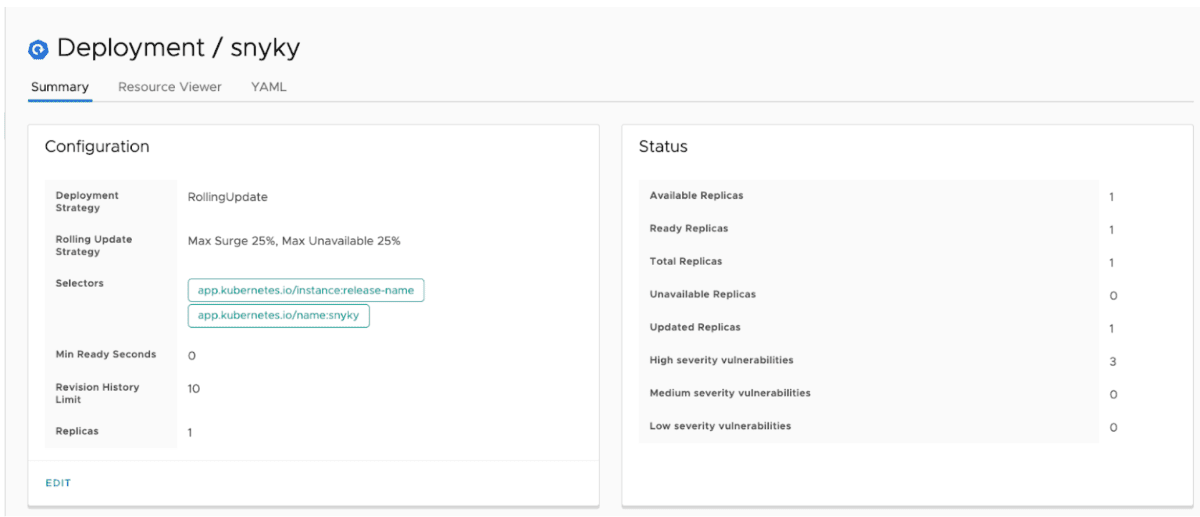Click the Min Ready Seconds label
The height and width of the screenshot is (517, 1200).
click(106, 354)
